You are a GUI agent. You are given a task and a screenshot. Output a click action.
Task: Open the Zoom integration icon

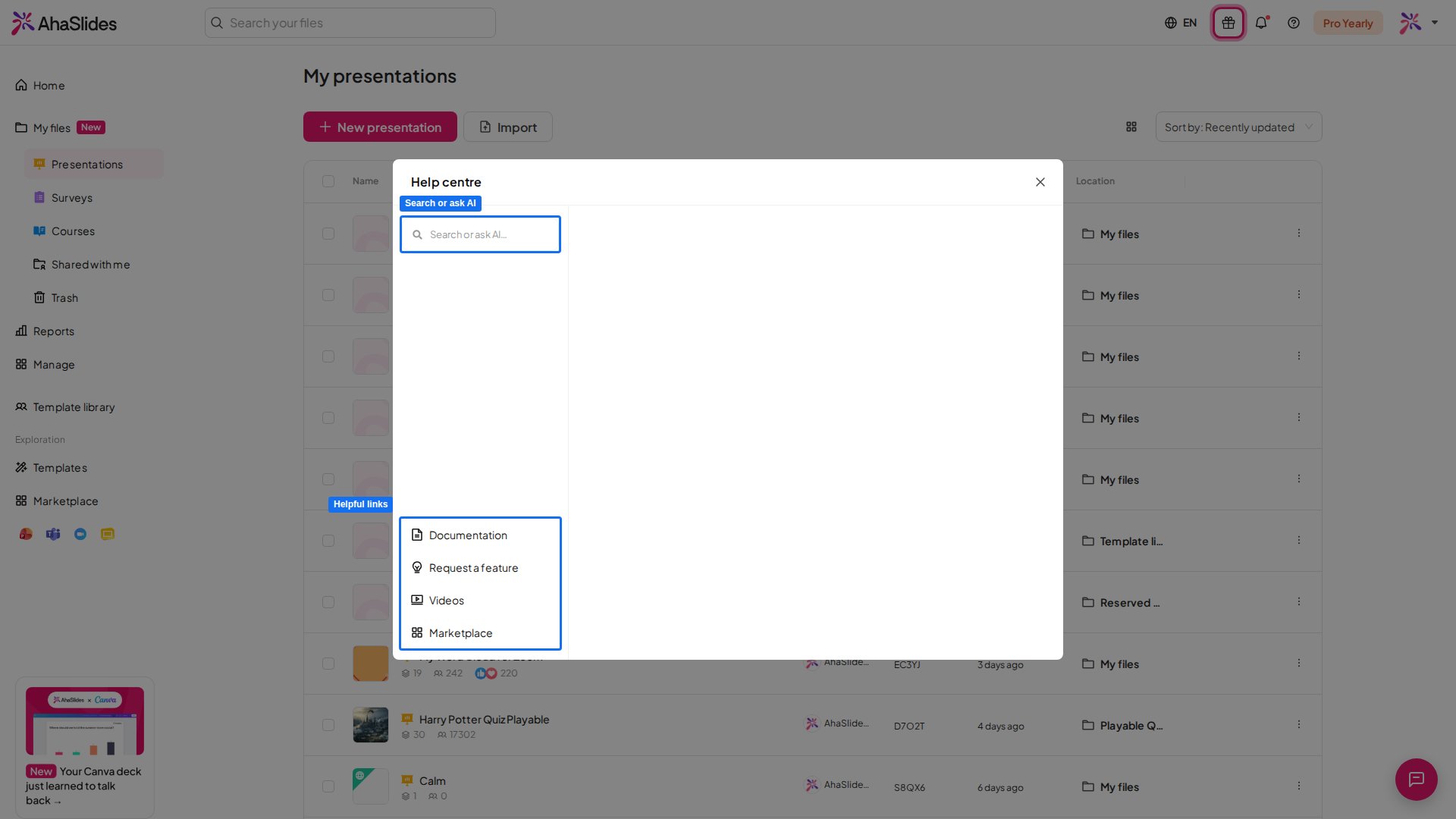tap(80, 534)
